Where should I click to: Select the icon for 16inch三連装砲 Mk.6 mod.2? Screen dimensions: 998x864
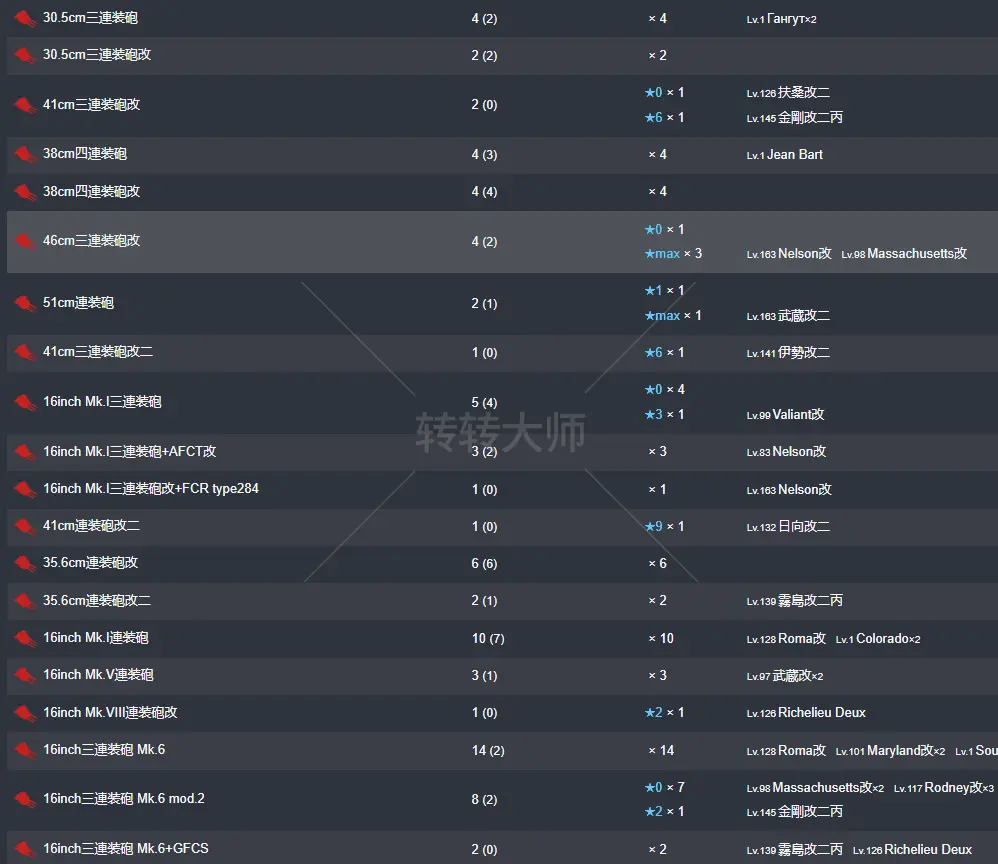click(25, 800)
